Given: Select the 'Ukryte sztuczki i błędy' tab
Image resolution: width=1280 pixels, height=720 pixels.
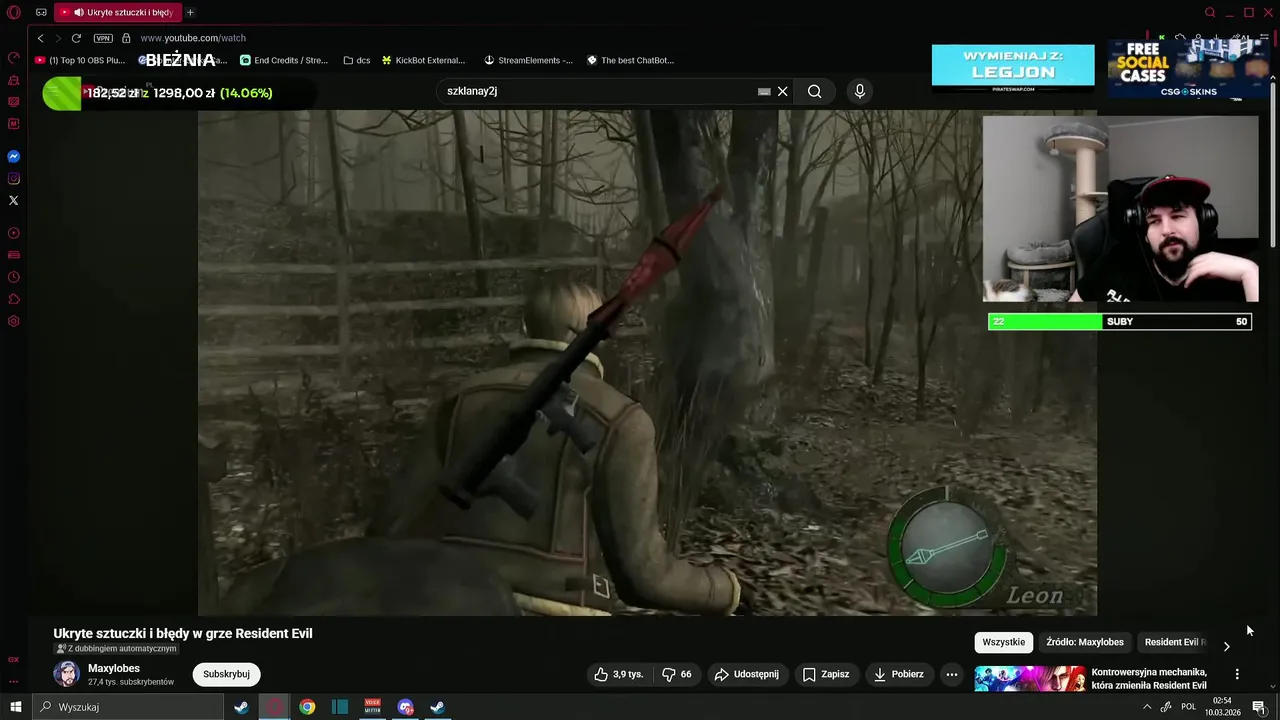Looking at the screenshot, I should tap(118, 13).
